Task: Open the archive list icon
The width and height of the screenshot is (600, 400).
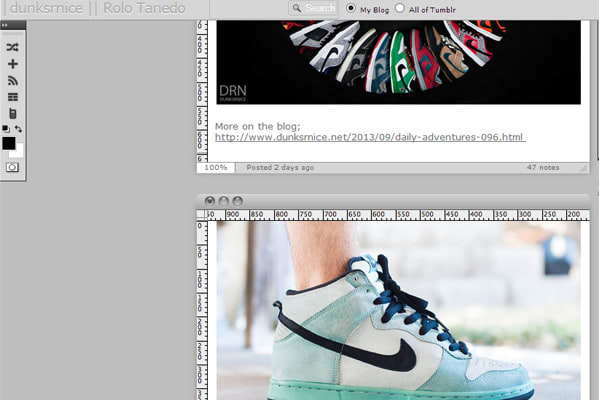Action: pyautogui.click(x=13, y=97)
